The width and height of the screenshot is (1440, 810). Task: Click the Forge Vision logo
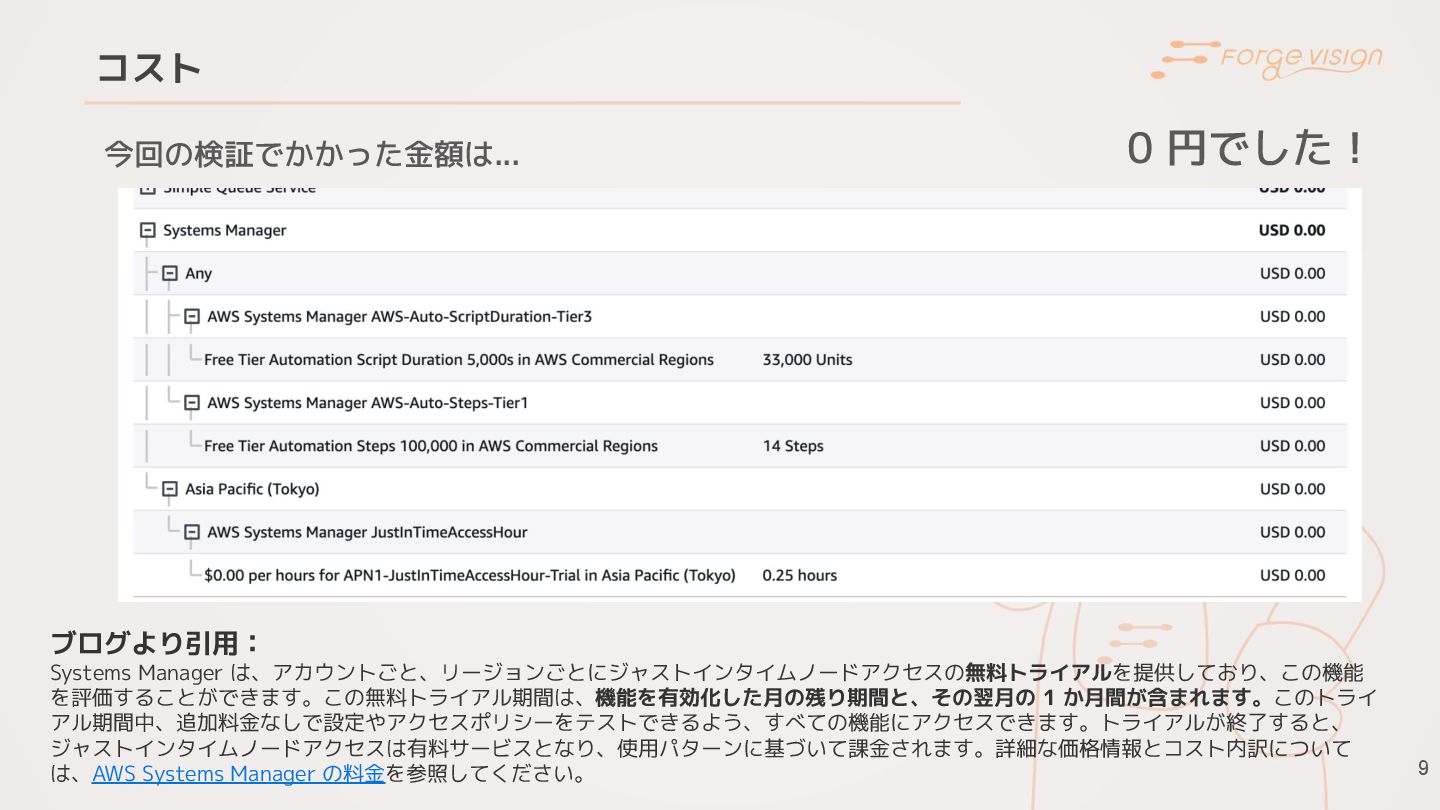(x=1266, y=59)
